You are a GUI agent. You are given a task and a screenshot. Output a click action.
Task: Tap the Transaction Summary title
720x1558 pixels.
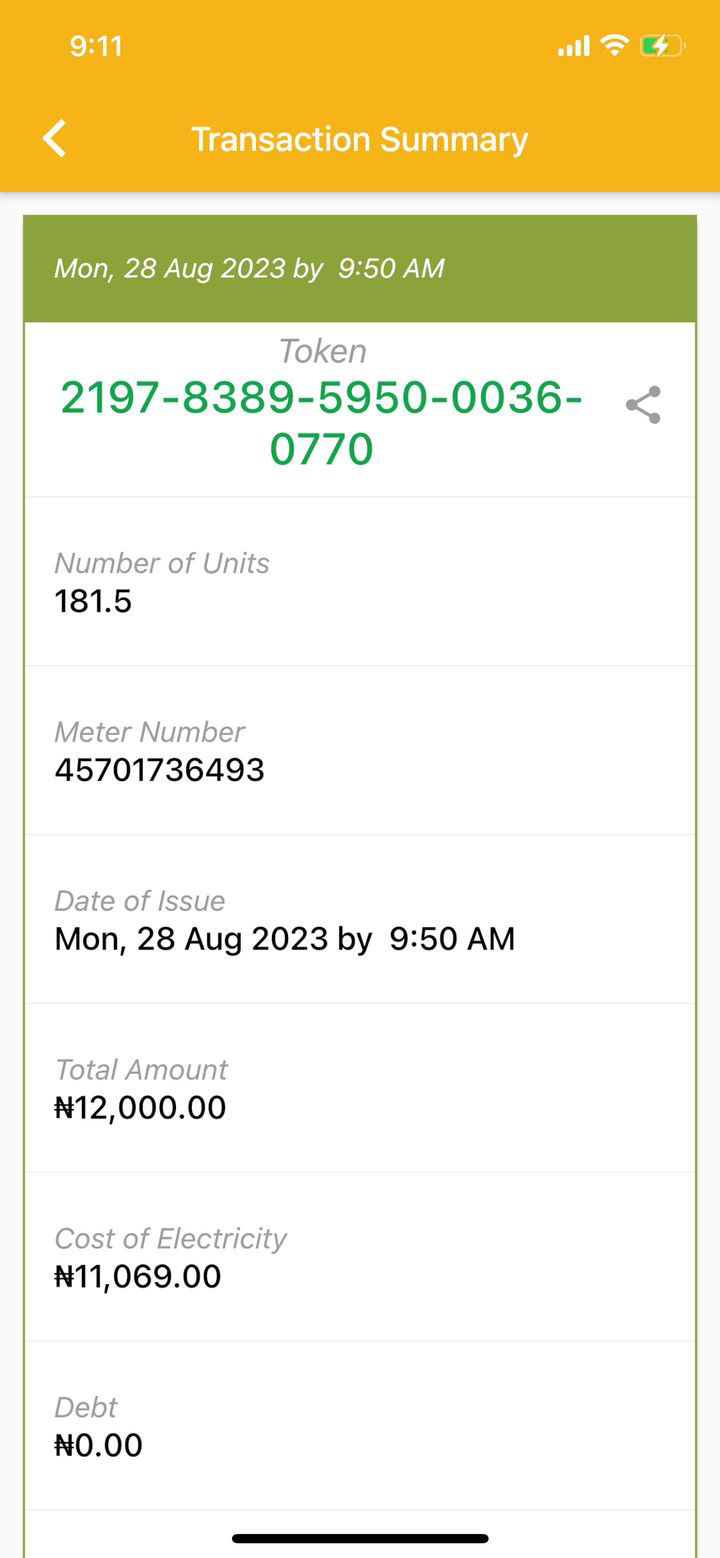359,139
